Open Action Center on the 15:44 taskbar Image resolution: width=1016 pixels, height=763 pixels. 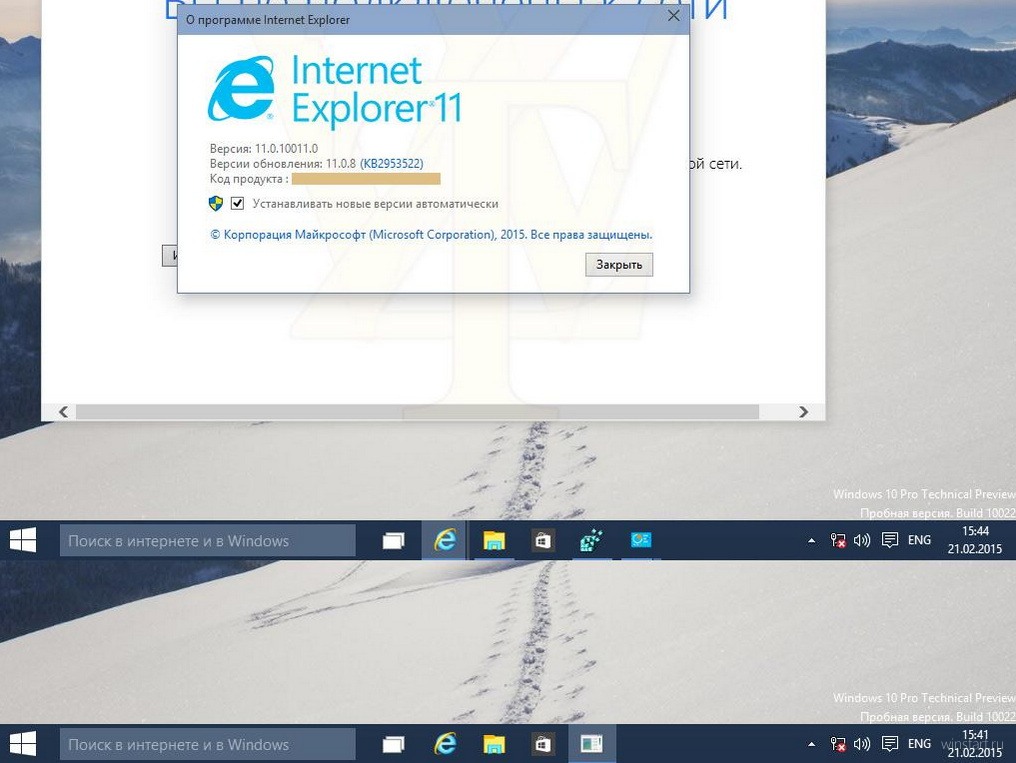coord(890,540)
